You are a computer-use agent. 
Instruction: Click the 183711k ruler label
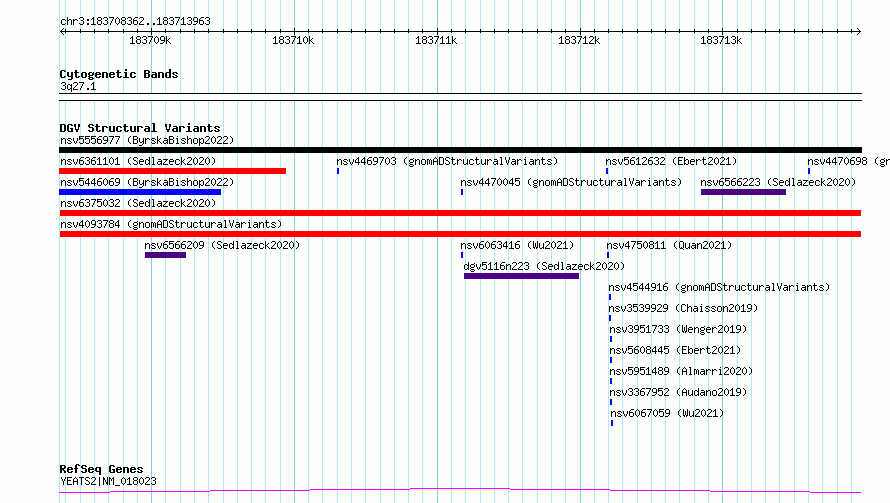[x=436, y=40]
